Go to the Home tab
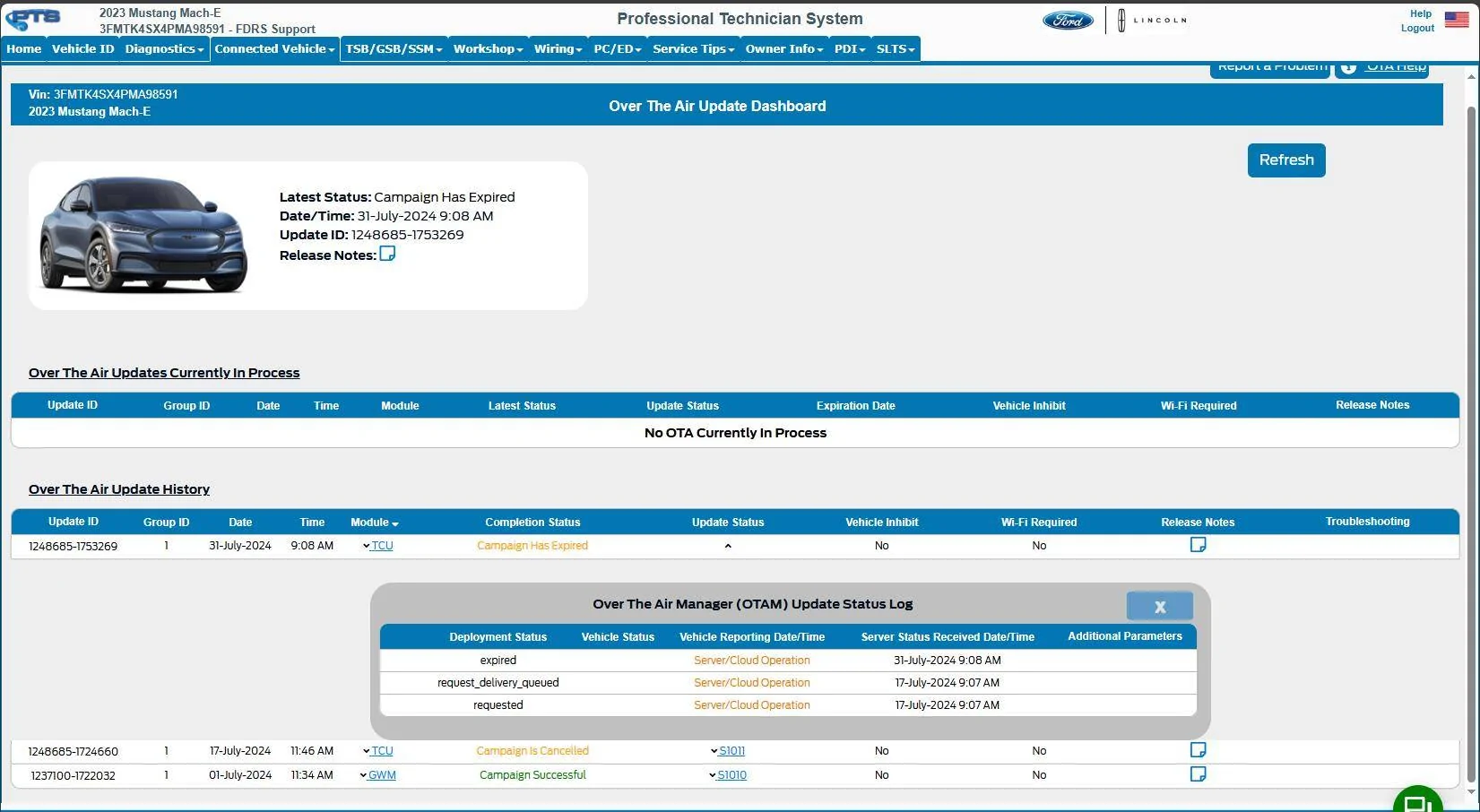Viewport: 1480px width, 812px height. coord(24,49)
